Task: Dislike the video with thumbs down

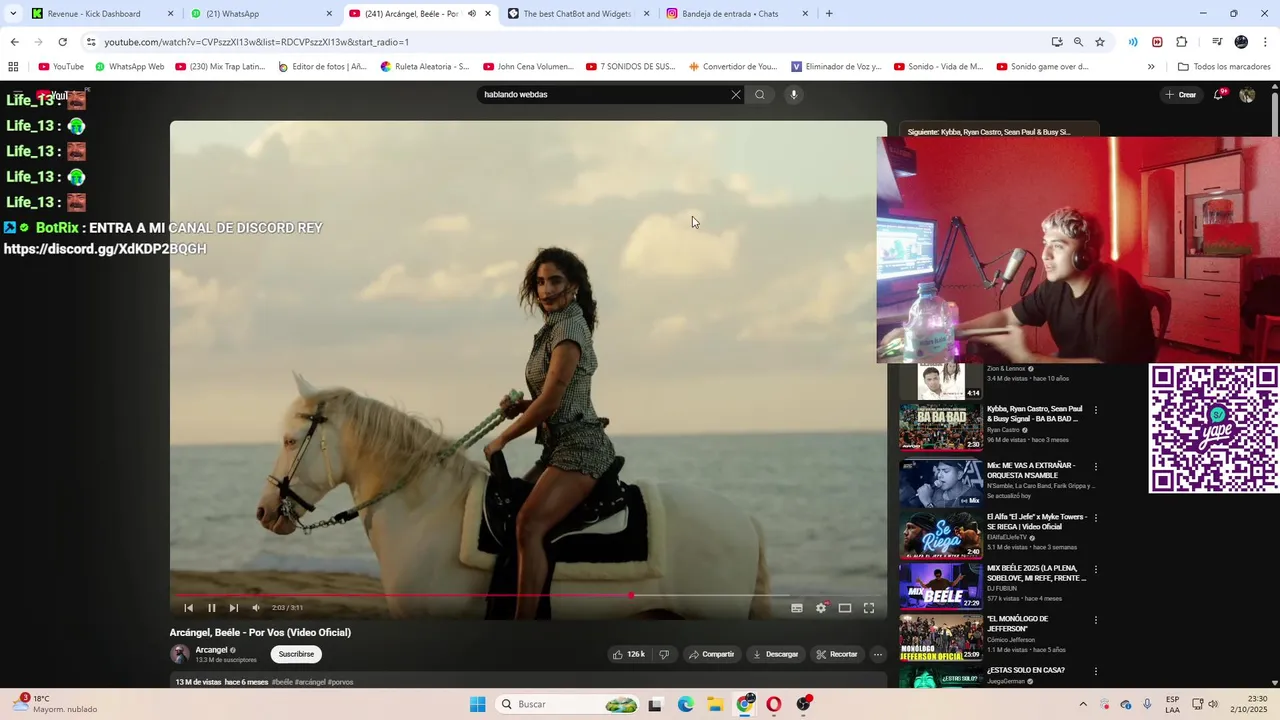Action: click(664, 654)
